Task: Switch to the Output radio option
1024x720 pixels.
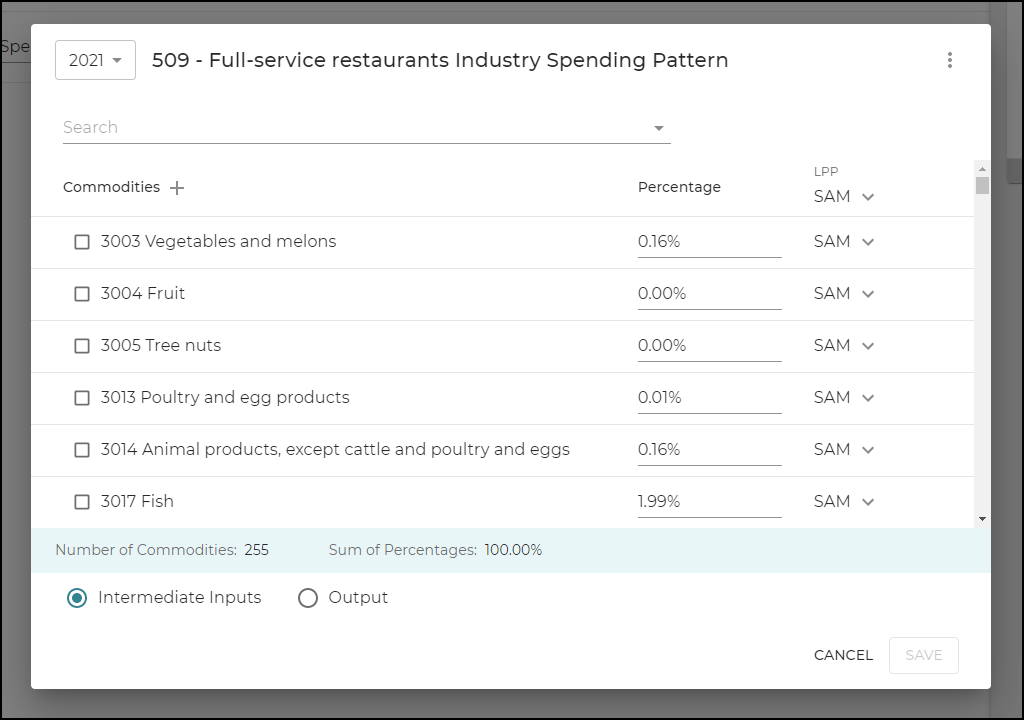Action: (x=308, y=597)
